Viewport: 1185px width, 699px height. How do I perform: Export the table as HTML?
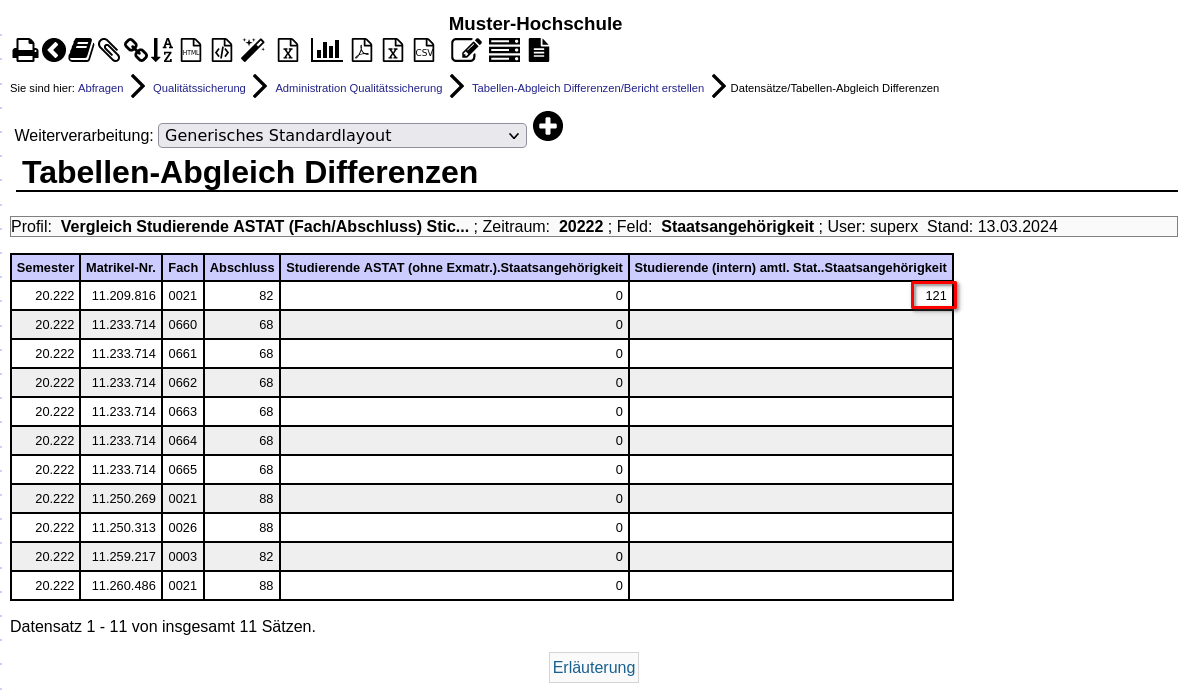(191, 50)
